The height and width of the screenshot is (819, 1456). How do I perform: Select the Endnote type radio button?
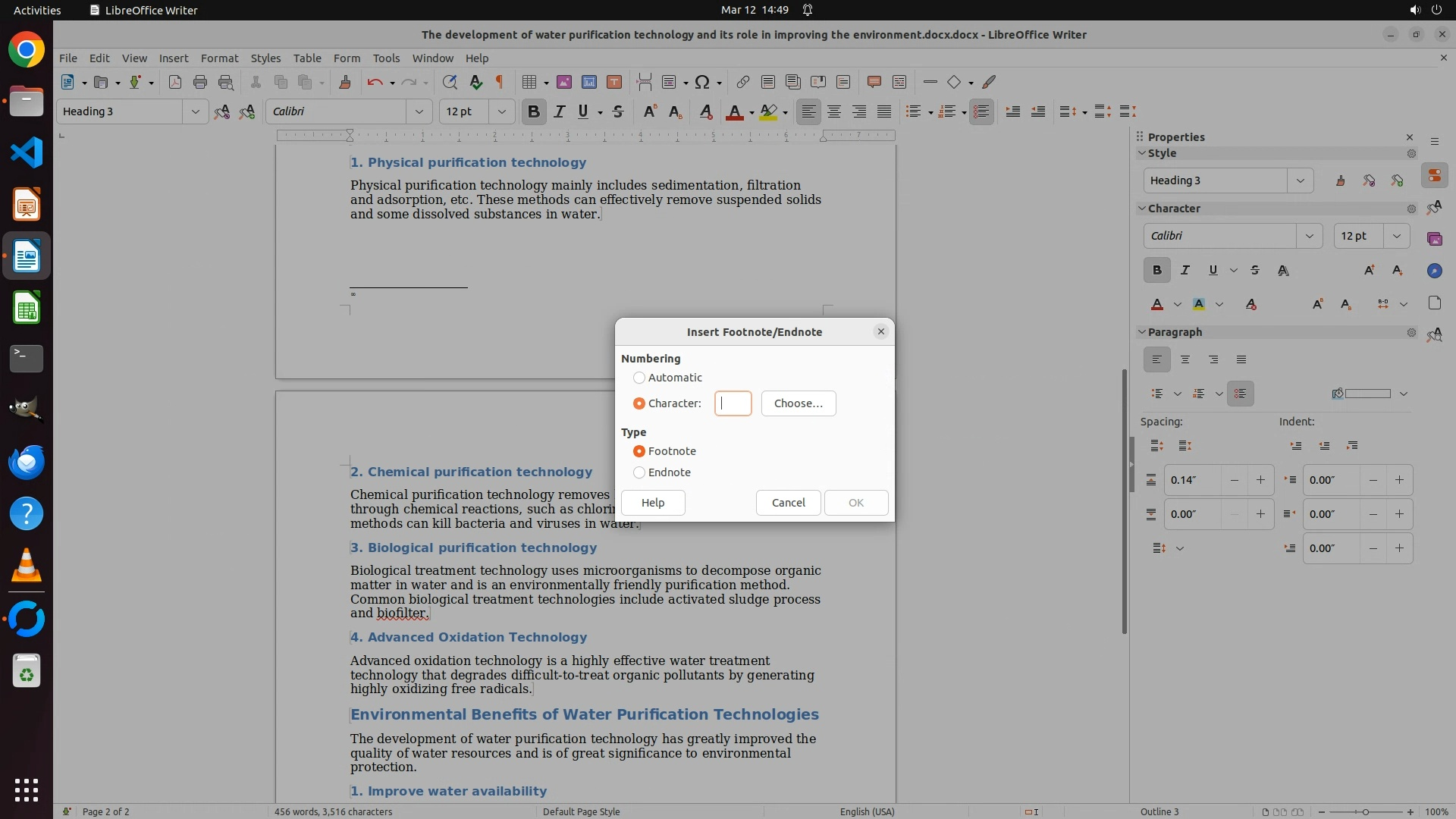tap(639, 472)
